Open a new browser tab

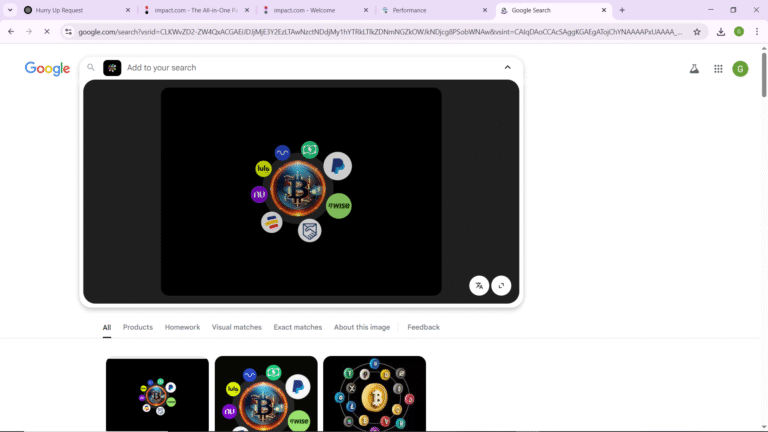click(x=622, y=10)
